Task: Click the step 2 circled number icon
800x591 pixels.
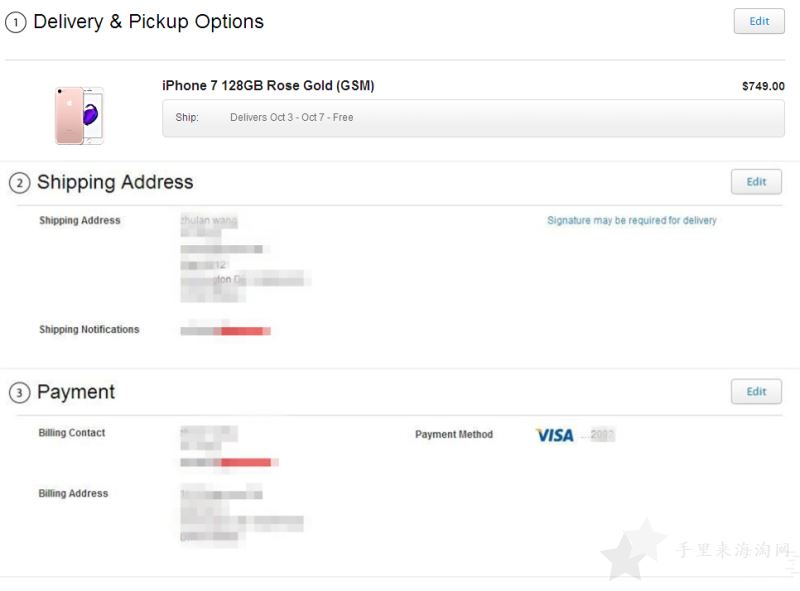Action: point(19,183)
